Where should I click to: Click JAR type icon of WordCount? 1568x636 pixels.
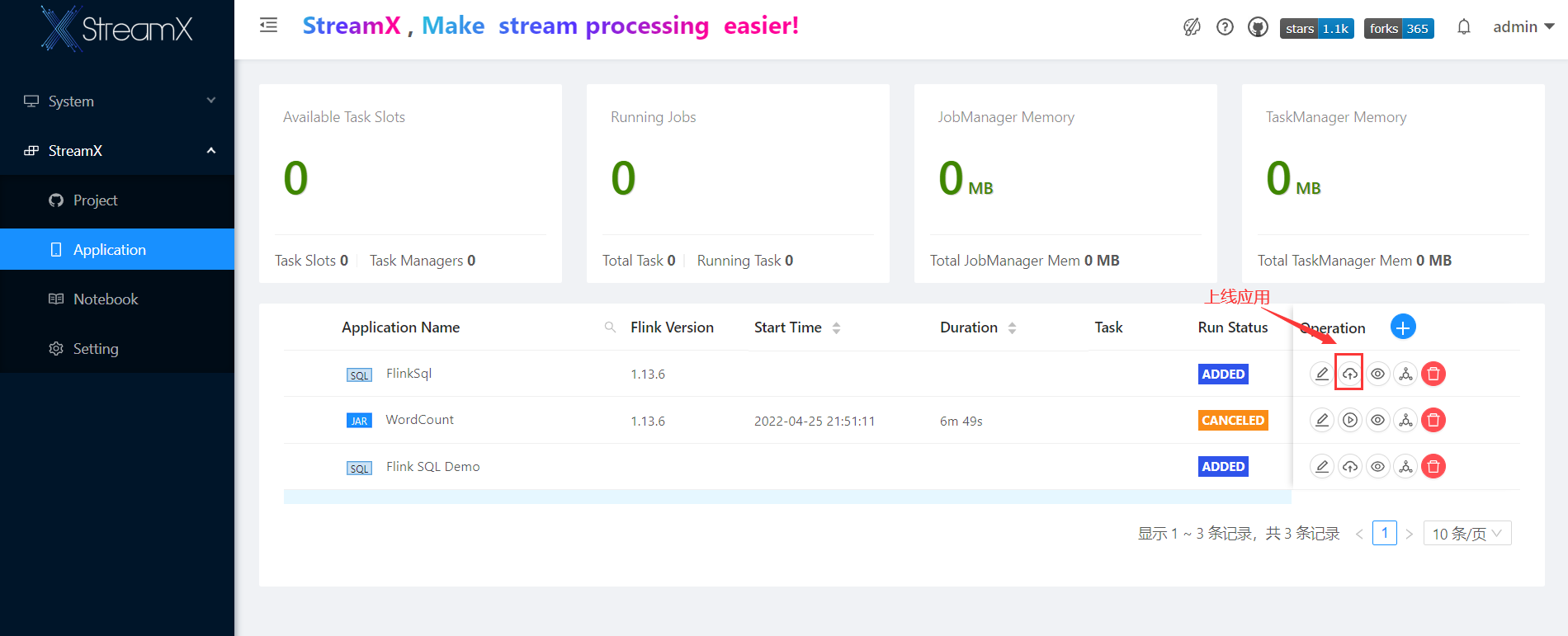(x=359, y=421)
